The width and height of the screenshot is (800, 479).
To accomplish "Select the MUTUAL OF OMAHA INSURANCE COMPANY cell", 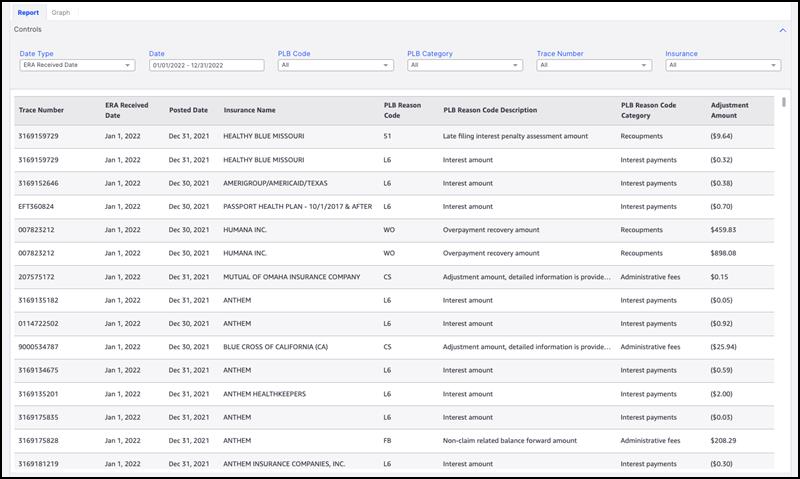I will [291, 277].
